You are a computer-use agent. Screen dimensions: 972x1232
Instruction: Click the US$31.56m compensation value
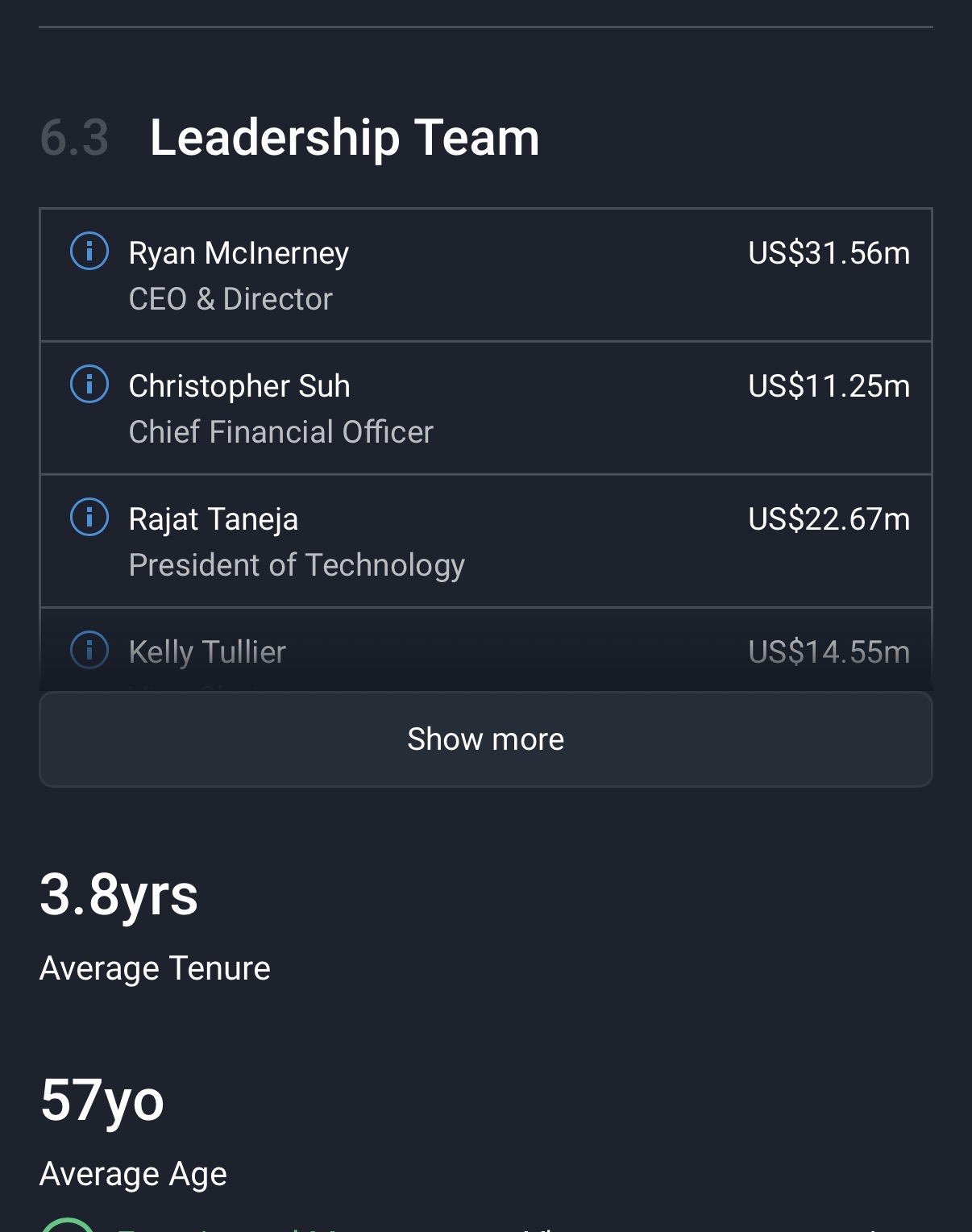coord(829,253)
